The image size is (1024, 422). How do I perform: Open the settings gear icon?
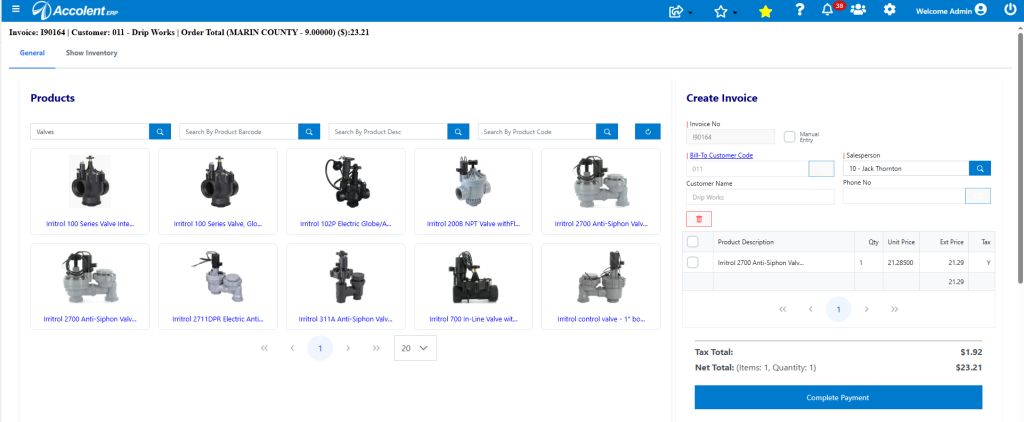[889, 10]
